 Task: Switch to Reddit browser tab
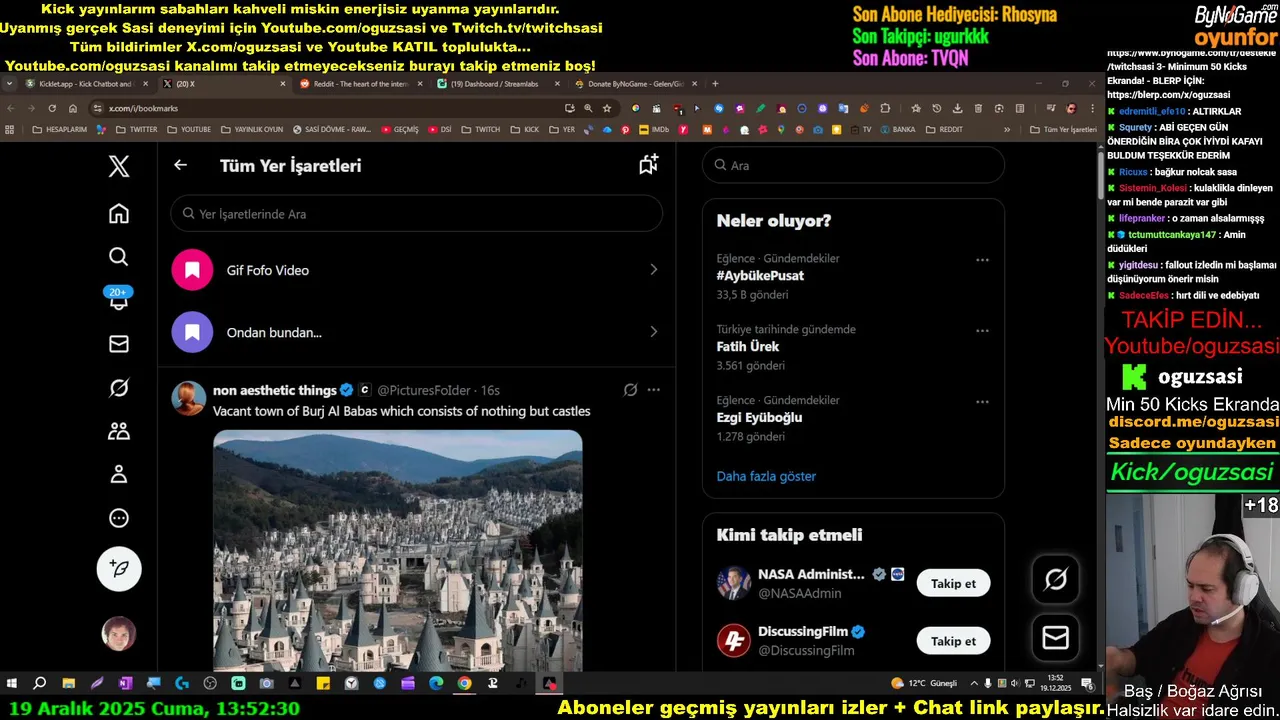(x=360, y=84)
